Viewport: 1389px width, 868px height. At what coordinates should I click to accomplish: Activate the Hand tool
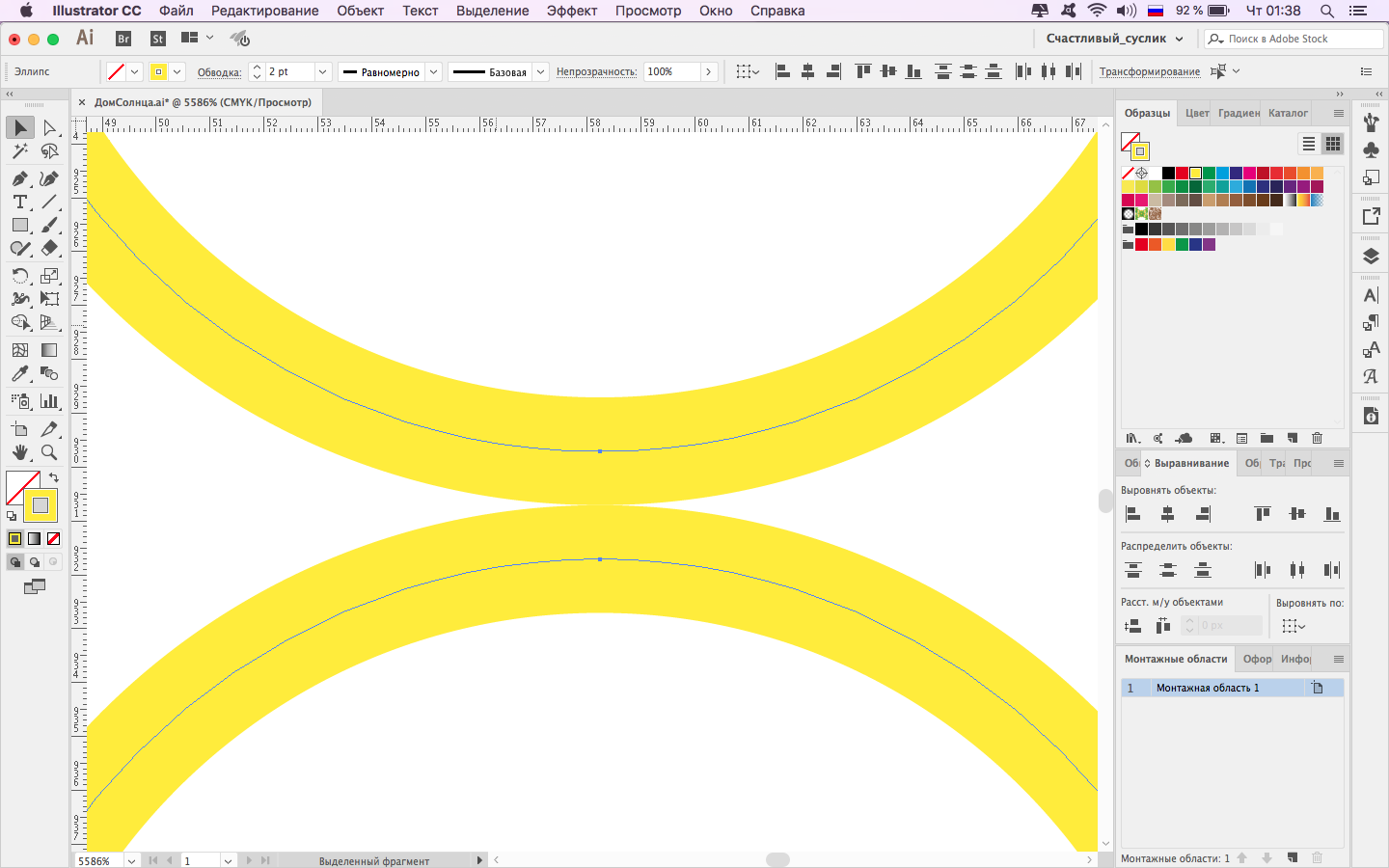coord(19,452)
